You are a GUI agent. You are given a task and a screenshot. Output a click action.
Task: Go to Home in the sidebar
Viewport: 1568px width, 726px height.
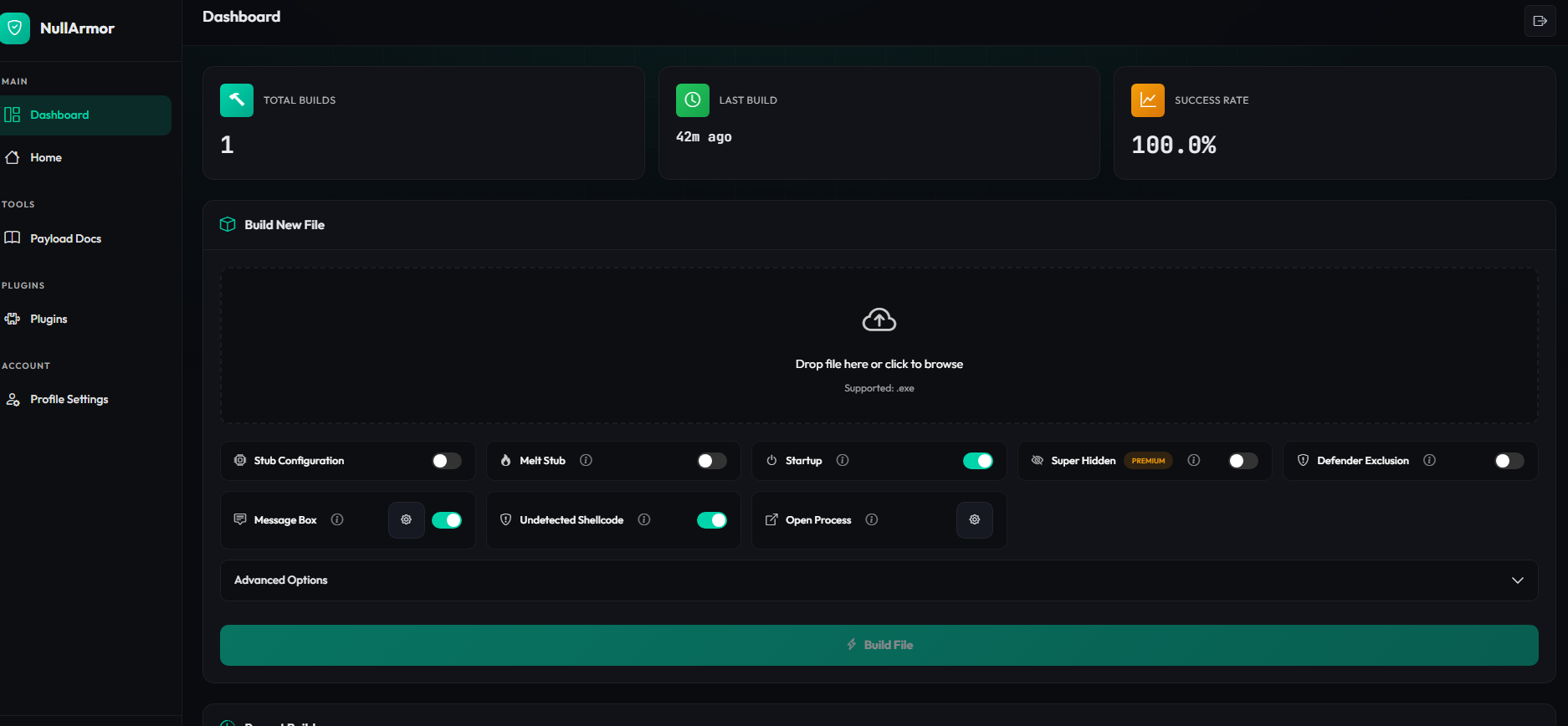pyautogui.click(x=85, y=157)
